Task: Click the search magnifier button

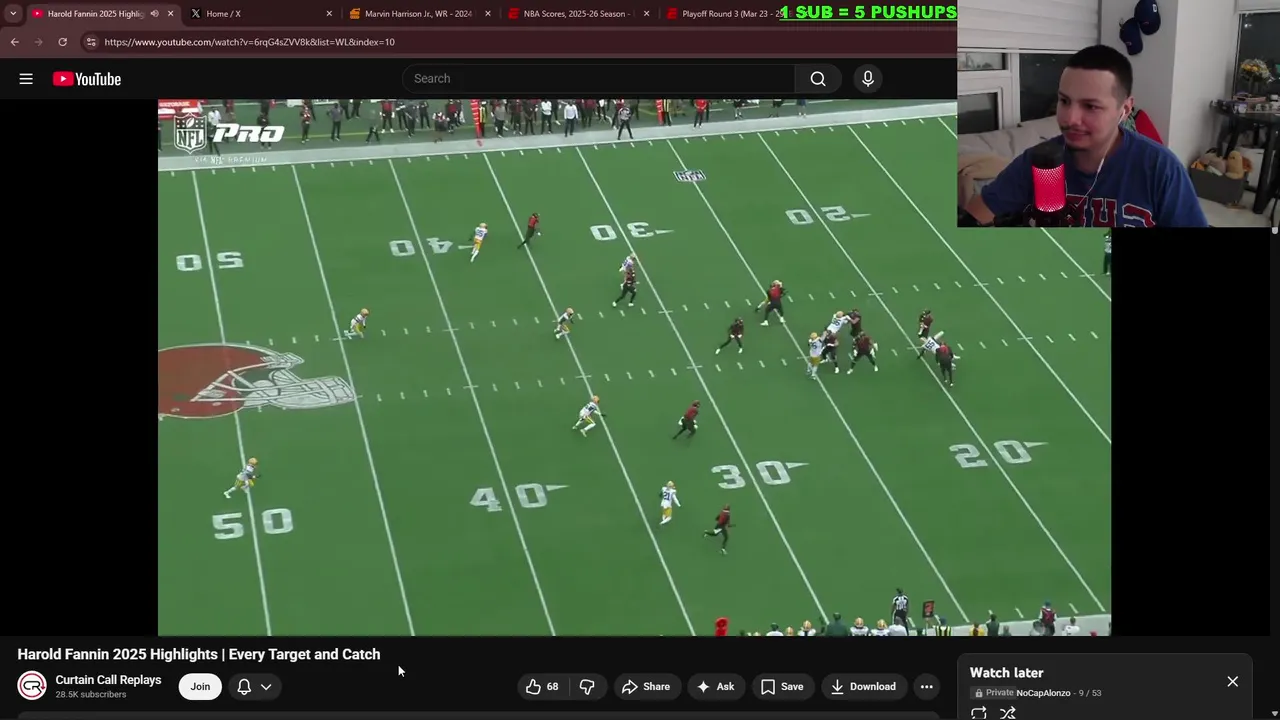Action: pos(818,79)
